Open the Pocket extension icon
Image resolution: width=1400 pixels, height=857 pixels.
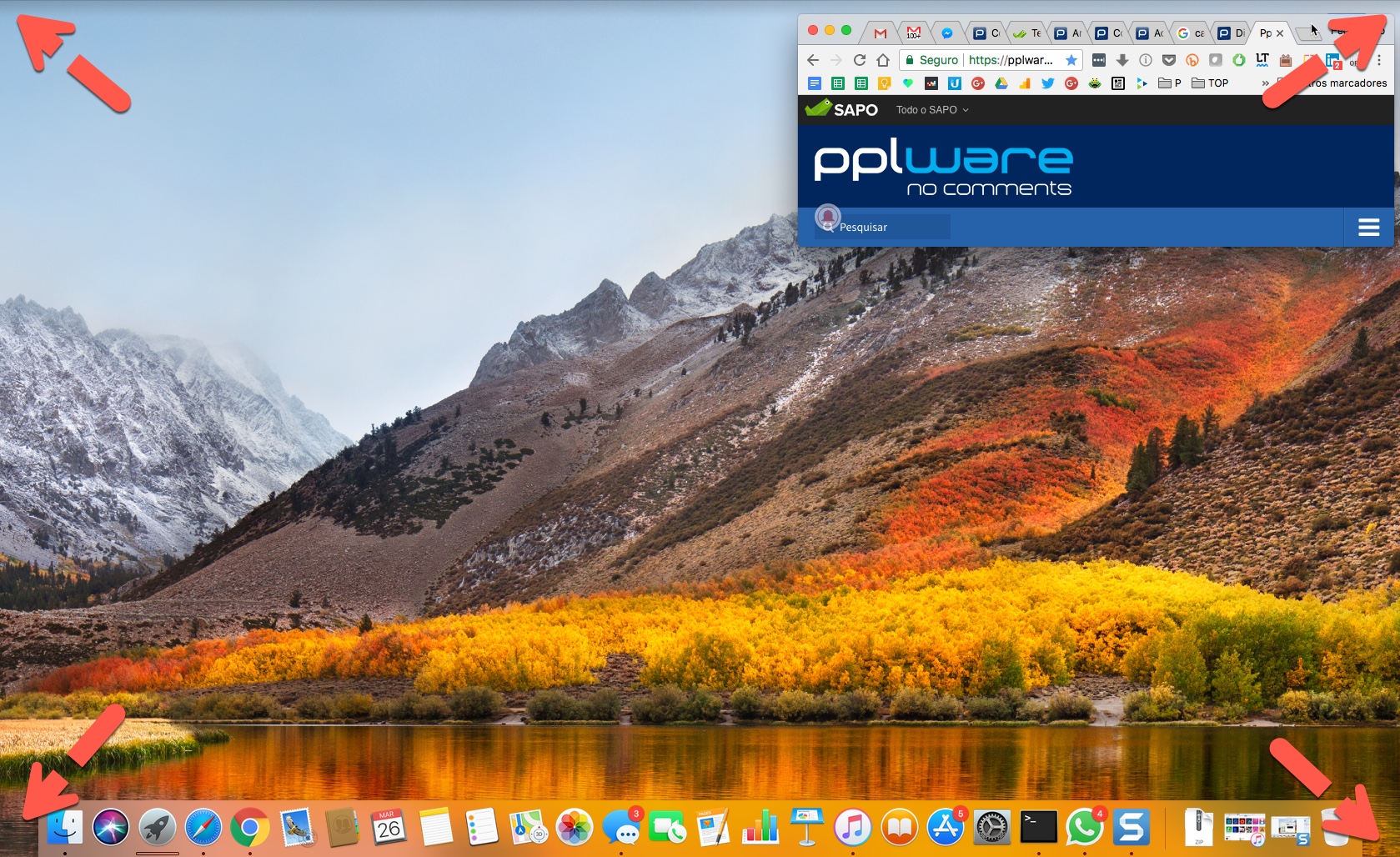click(1169, 60)
